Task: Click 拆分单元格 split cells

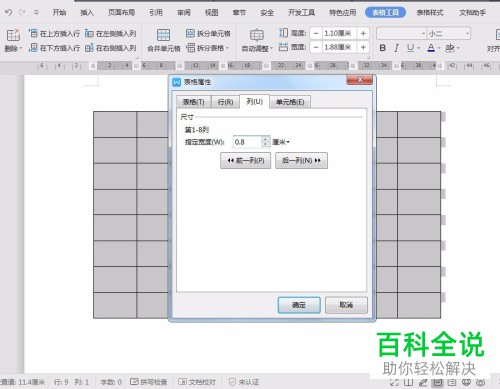Action: pyautogui.click(x=208, y=33)
